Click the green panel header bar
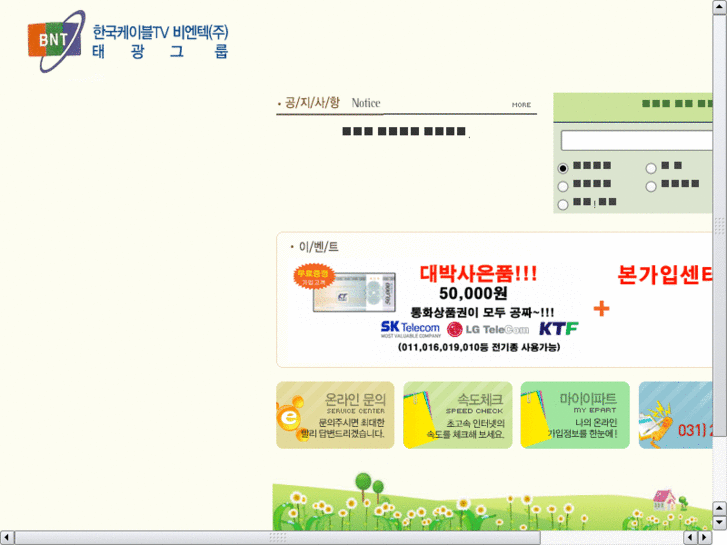Image resolution: width=727 pixels, height=545 pixels. point(633,107)
